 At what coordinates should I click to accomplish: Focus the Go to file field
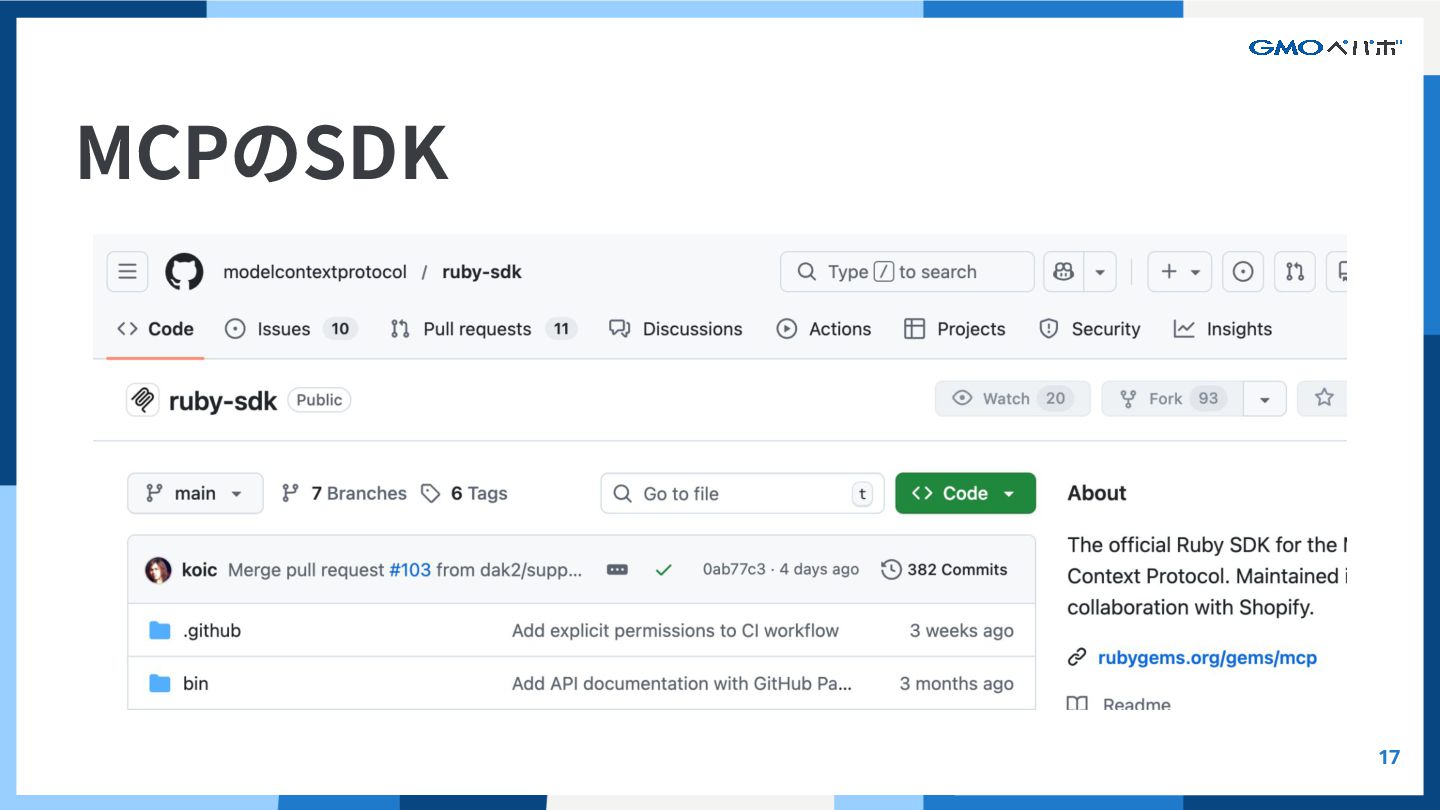(742, 493)
